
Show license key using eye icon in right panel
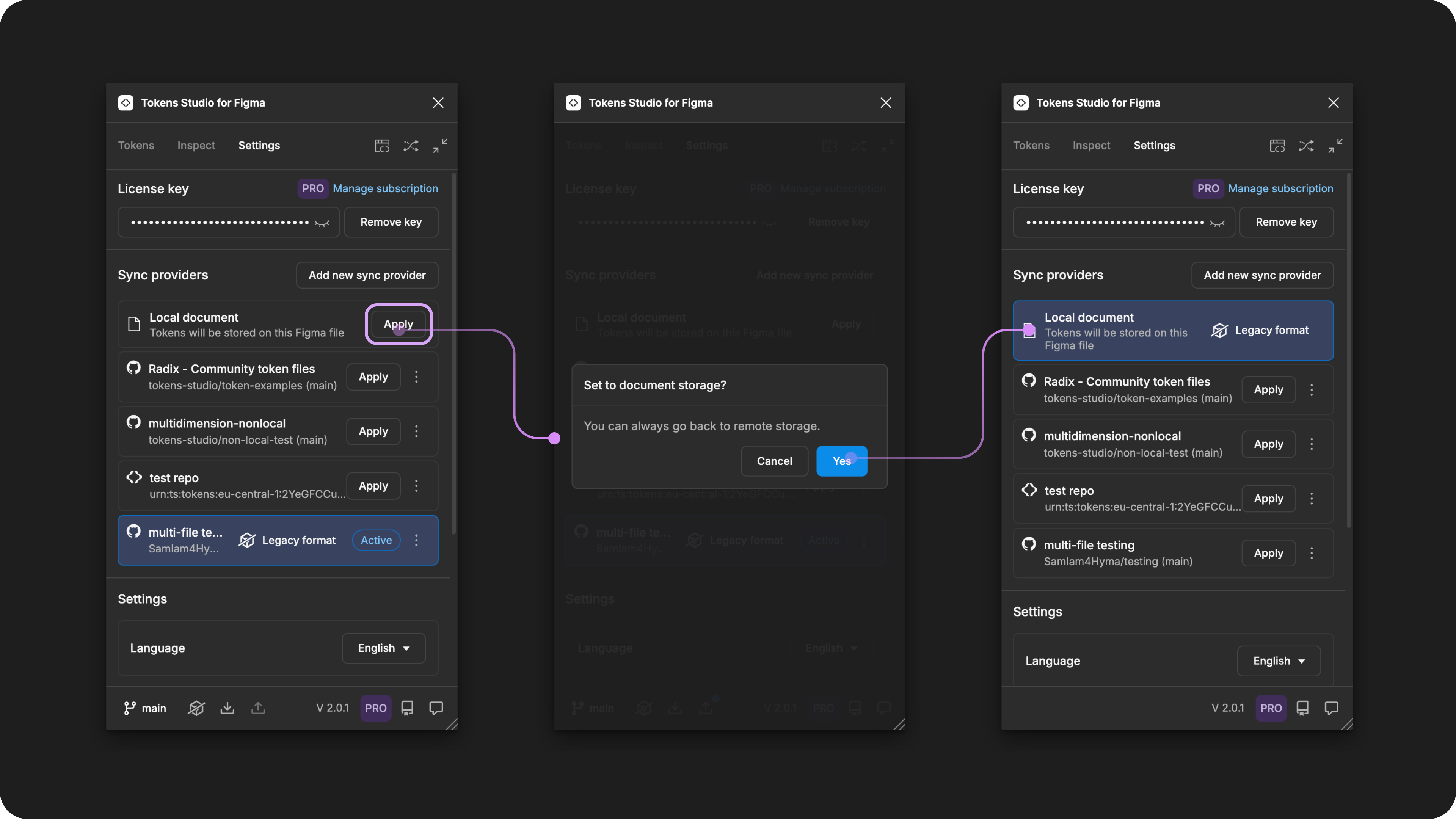pos(1218,223)
